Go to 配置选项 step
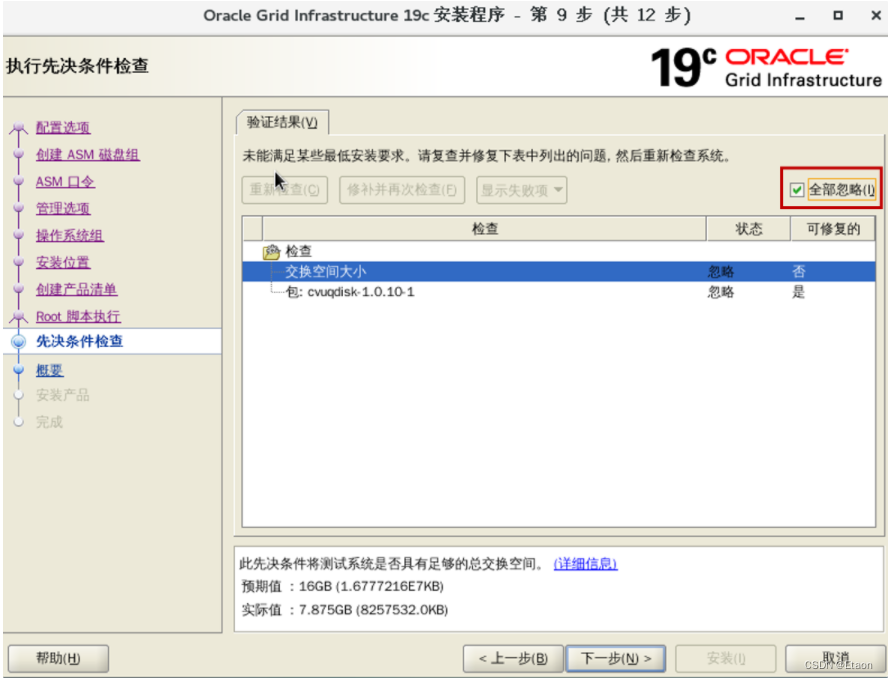The image size is (888, 679). (x=63, y=127)
